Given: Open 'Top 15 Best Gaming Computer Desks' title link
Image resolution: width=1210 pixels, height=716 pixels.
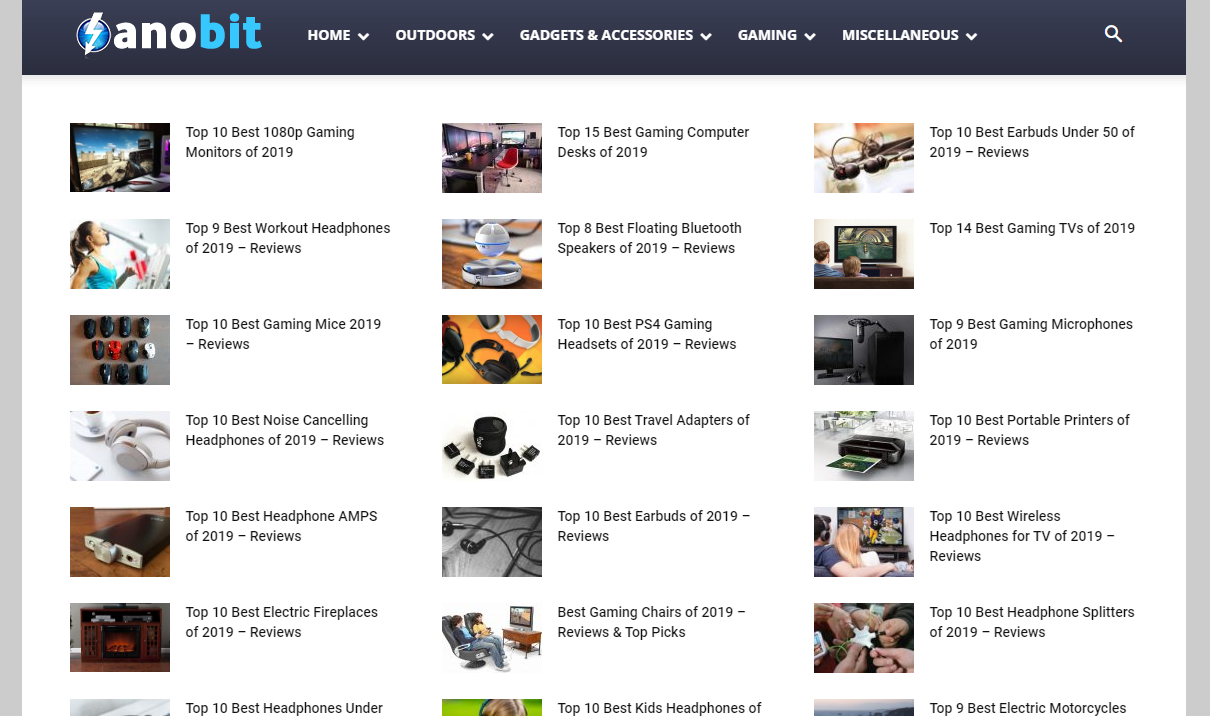Looking at the screenshot, I should [x=653, y=142].
